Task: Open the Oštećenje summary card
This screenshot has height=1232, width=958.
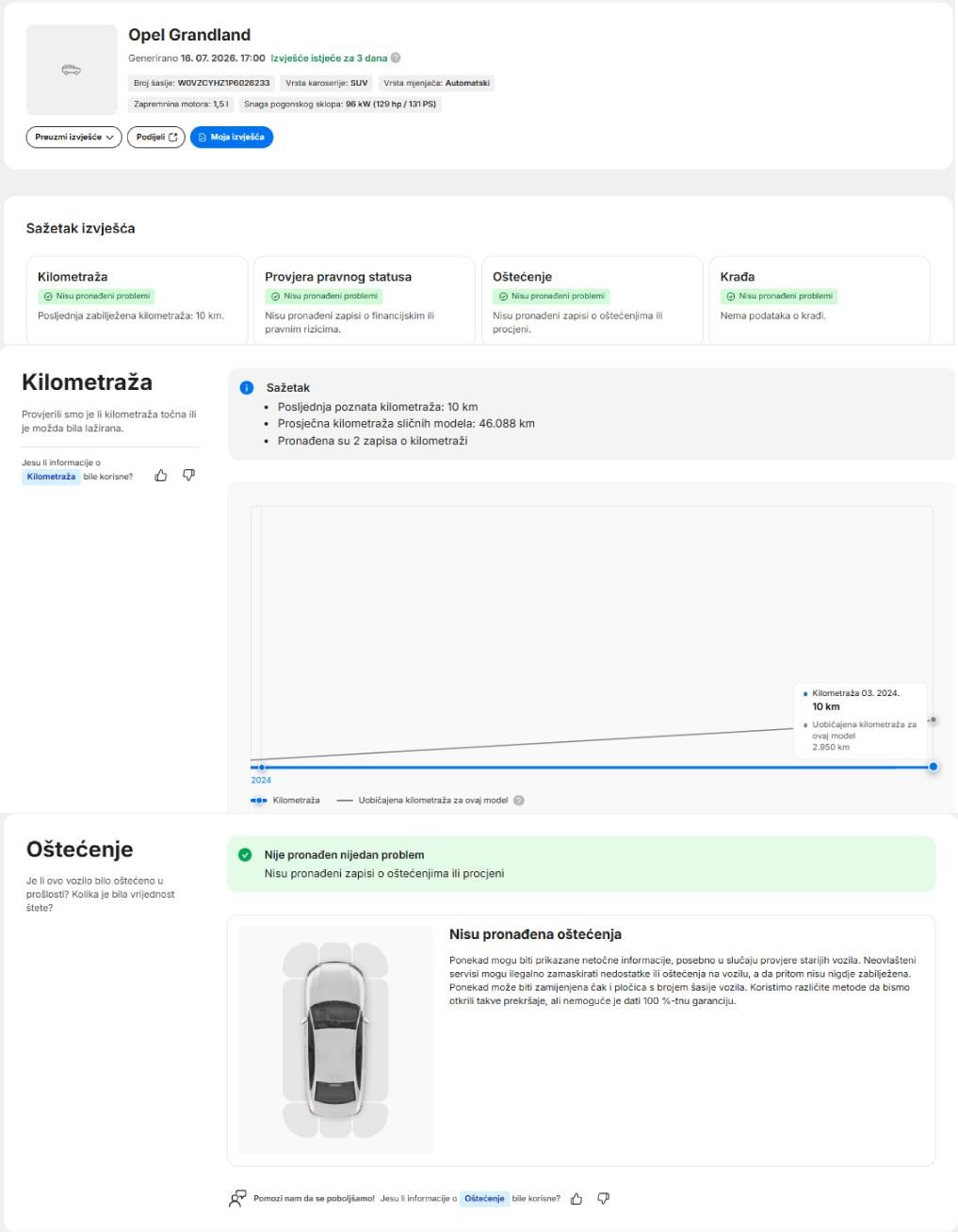Action: click(x=593, y=300)
